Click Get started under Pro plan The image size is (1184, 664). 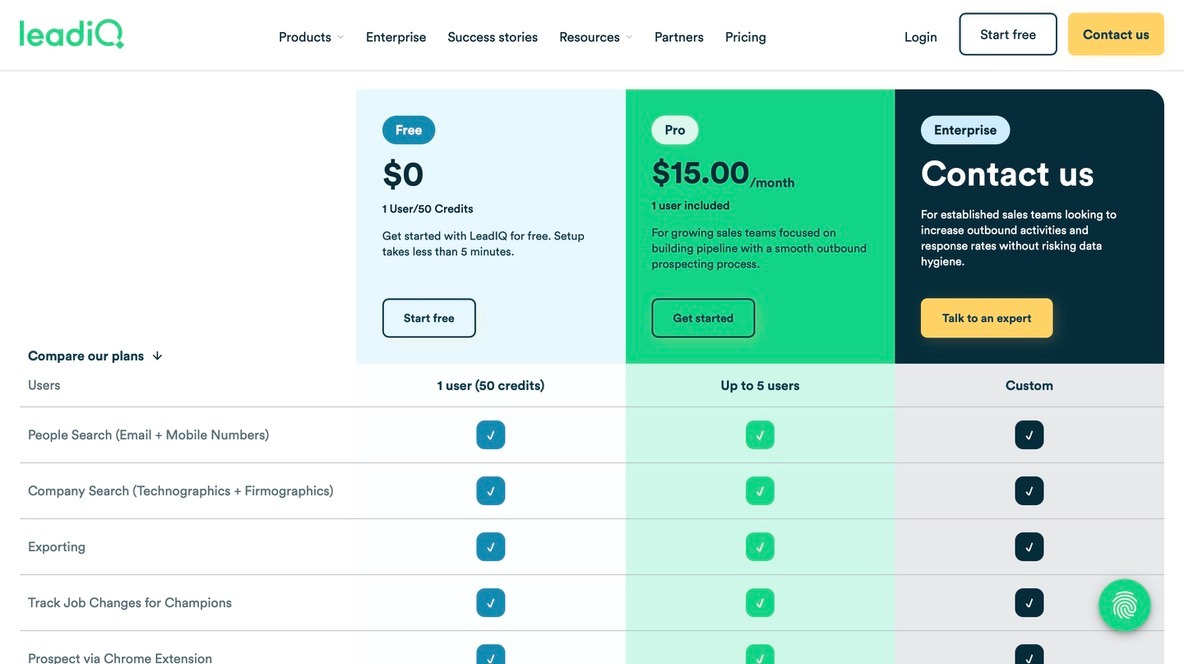pos(703,318)
